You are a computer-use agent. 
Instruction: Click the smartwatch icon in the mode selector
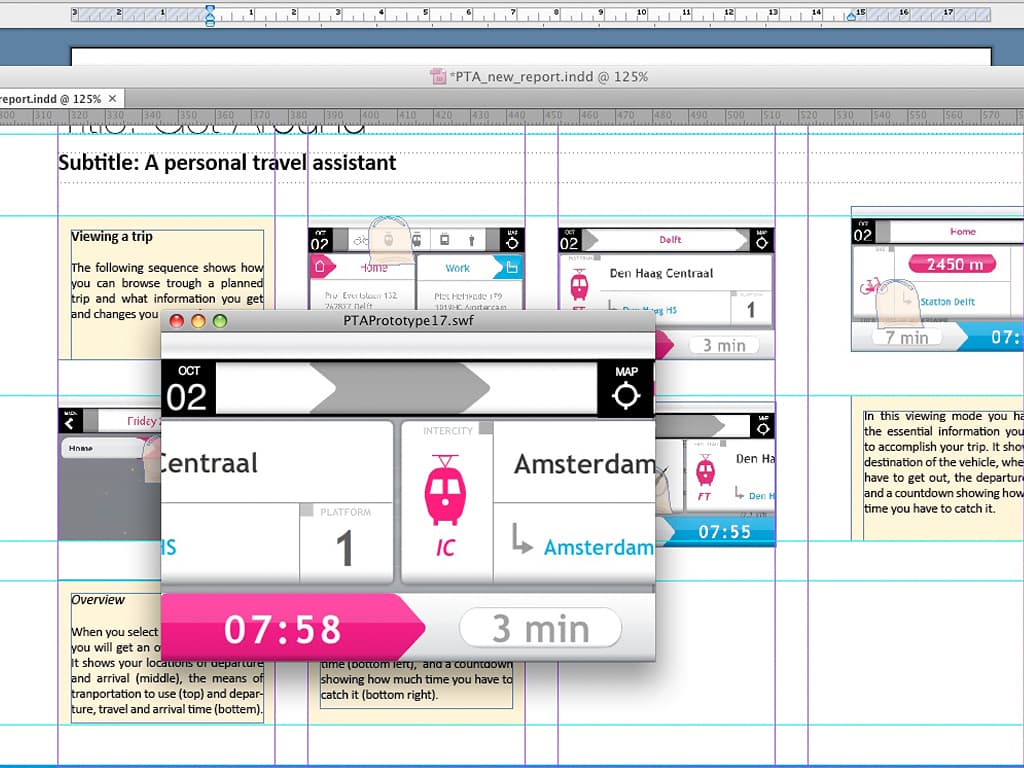(x=390, y=240)
